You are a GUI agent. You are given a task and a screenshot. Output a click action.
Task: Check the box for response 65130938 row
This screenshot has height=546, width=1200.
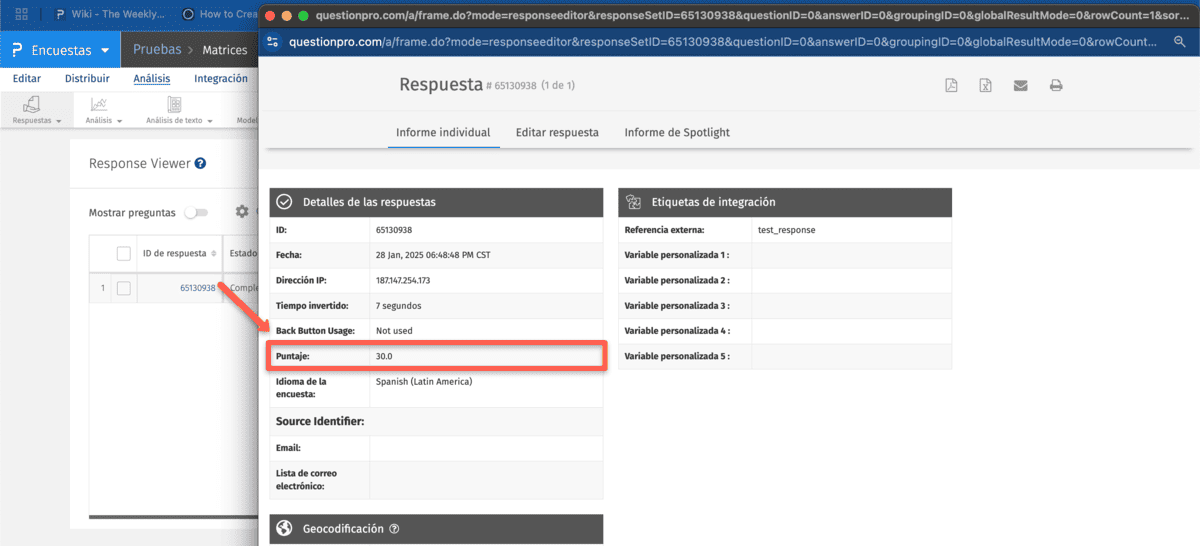point(124,288)
